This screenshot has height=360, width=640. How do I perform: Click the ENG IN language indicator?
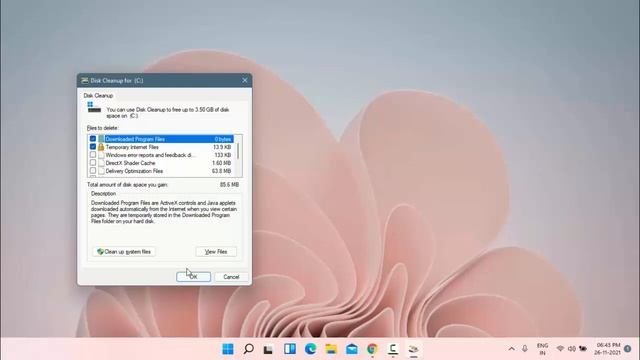point(542,349)
